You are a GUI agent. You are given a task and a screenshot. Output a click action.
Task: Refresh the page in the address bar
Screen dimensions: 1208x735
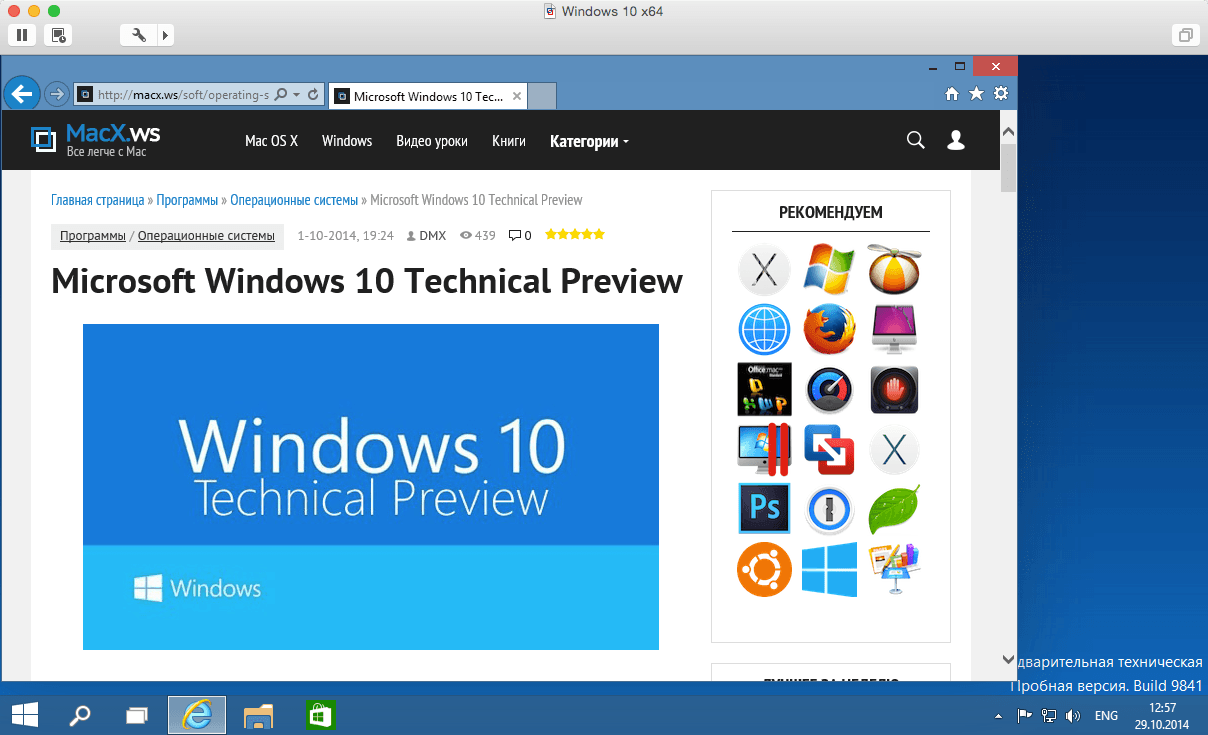313,95
